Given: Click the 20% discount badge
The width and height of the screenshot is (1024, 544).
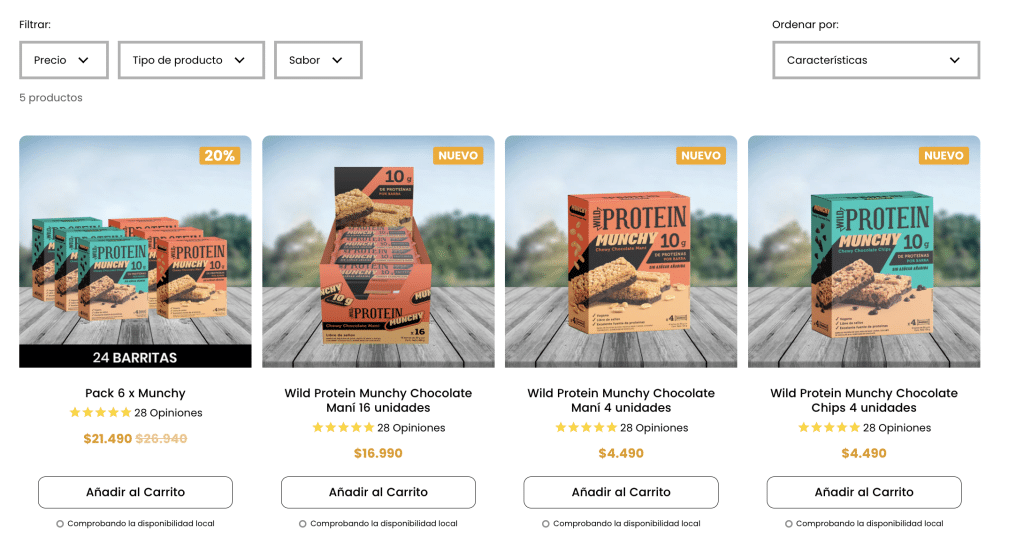Looking at the screenshot, I should coord(219,155).
